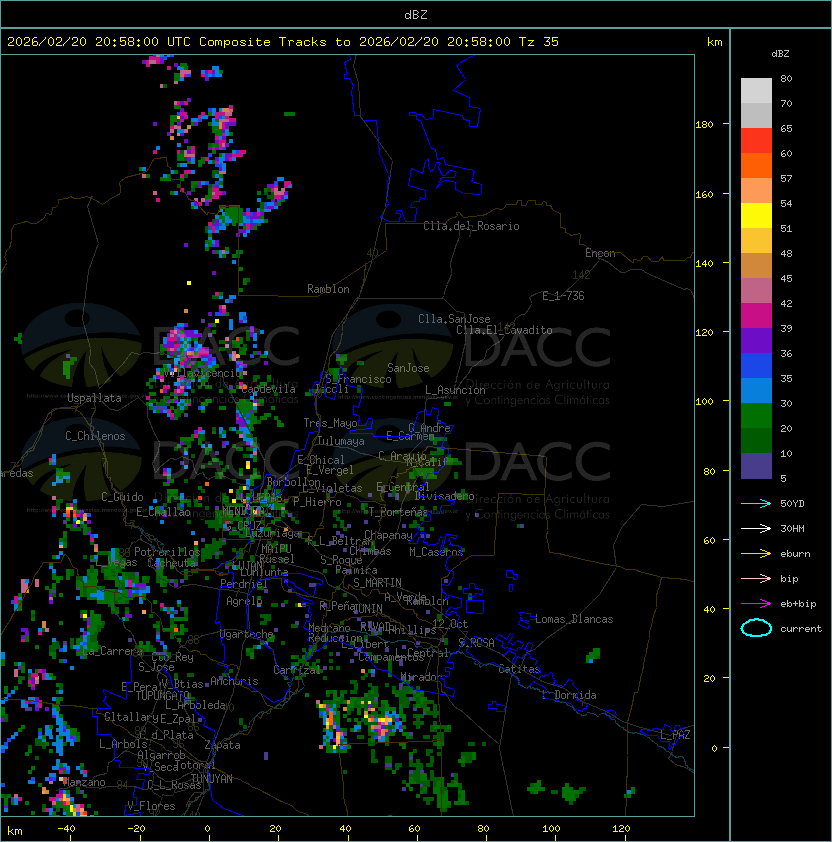This screenshot has height=842, width=832.
Task: Click the 'S_MARTIN' map label
Action: pyautogui.click(x=378, y=583)
